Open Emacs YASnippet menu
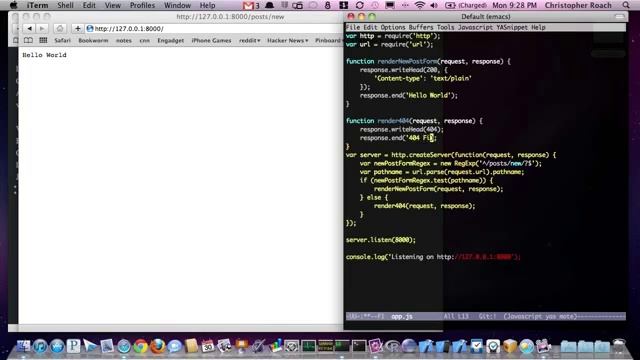This screenshot has height=360, width=640. click(512, 27)
